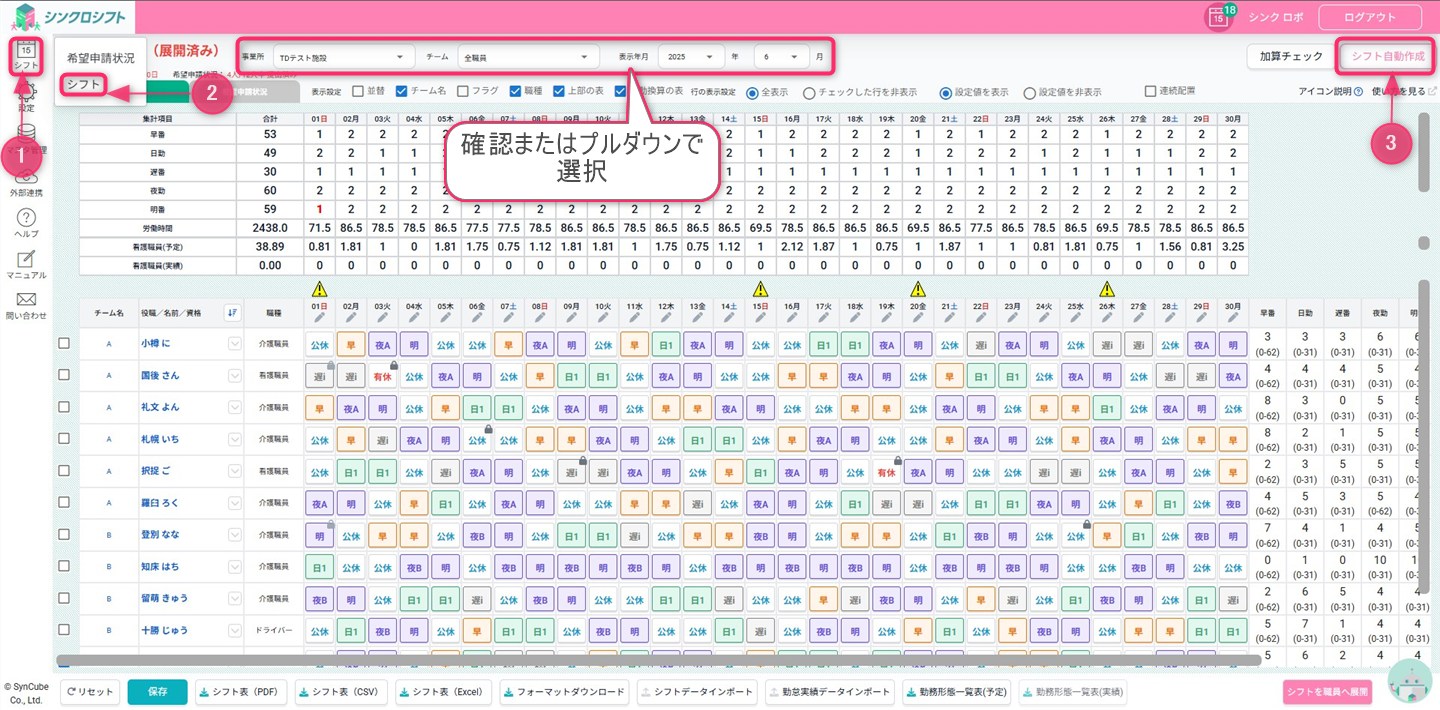Click the 加算チェック button
1440x710 pixels.
[1291, 56]
